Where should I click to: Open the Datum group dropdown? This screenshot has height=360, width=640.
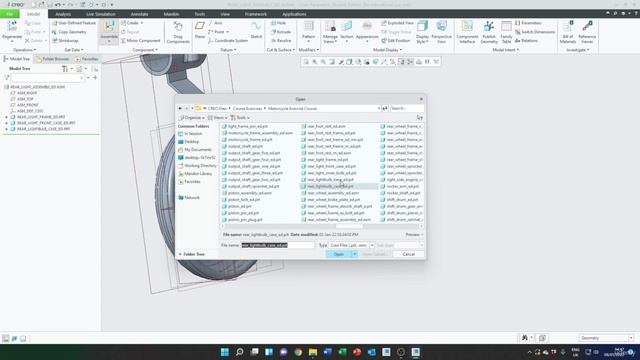click(228, 50)
